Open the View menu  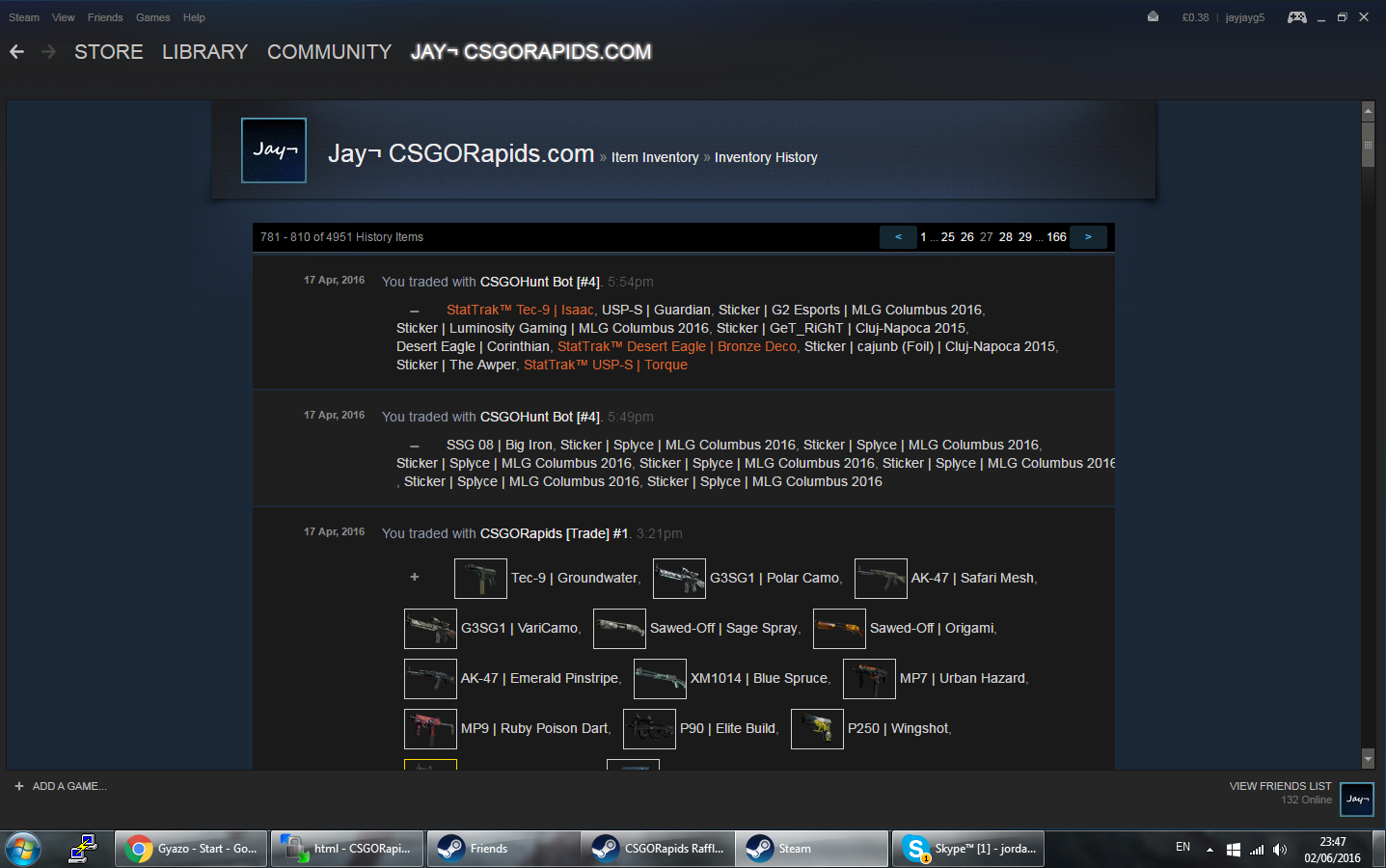(64, 17)
